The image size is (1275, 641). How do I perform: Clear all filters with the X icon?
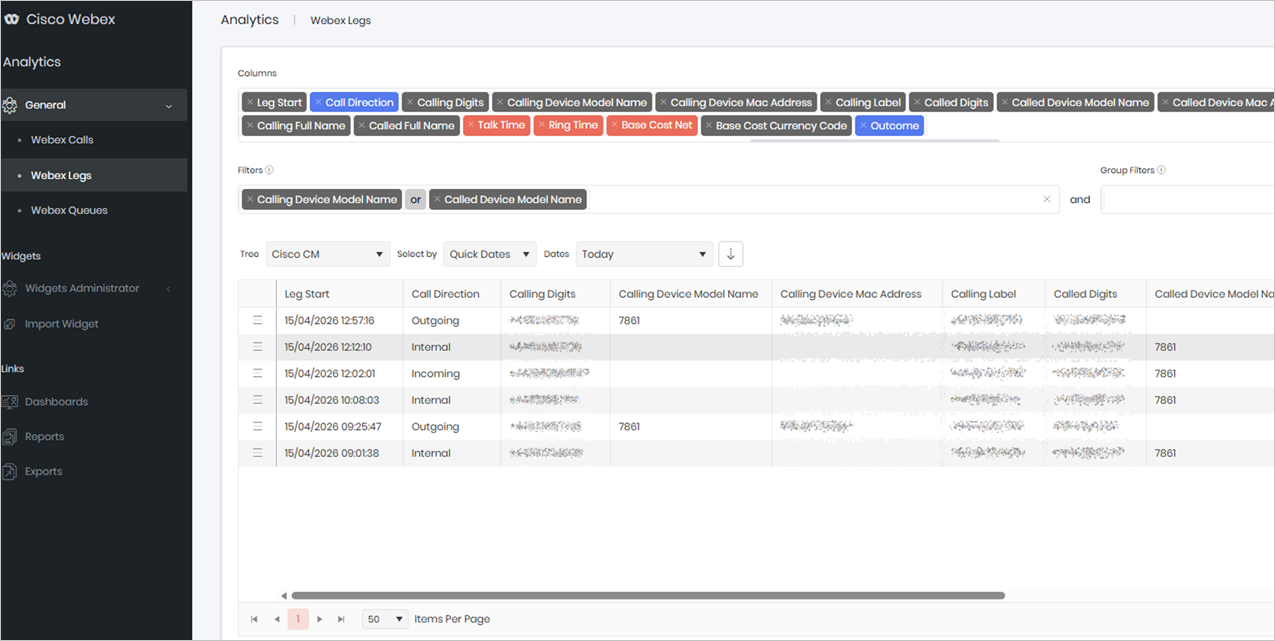(1047, 199)
